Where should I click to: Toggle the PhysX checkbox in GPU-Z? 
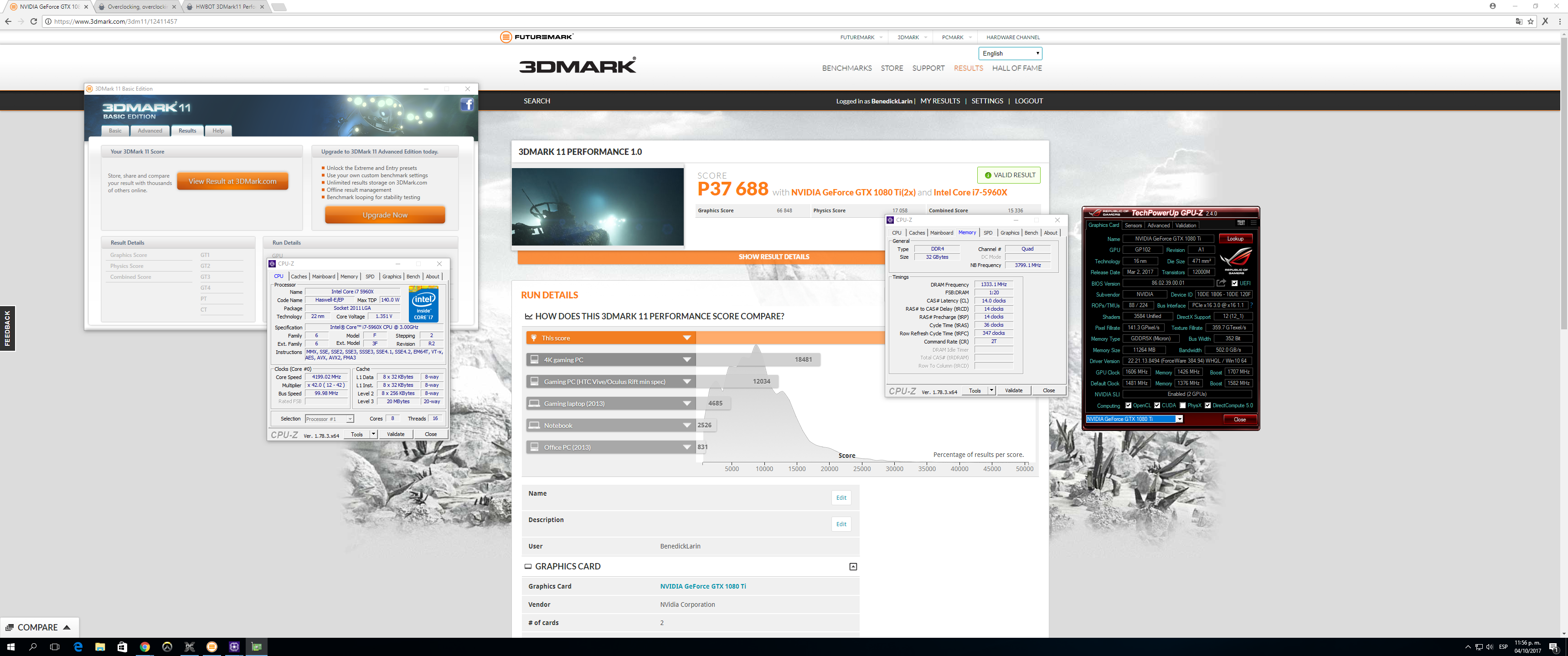[1182, 405]
